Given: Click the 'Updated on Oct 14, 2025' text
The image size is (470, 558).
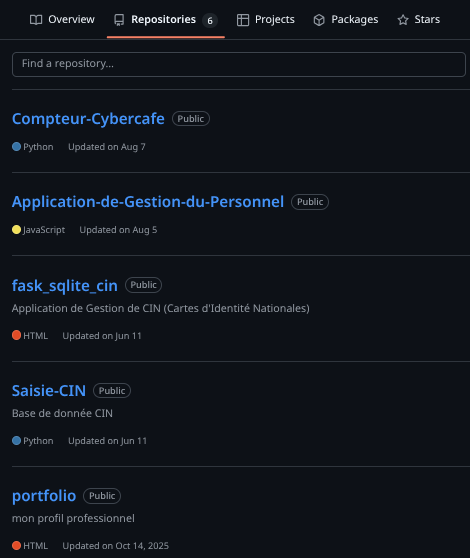Looking at the screenshot, I should (x=116, y=546).
